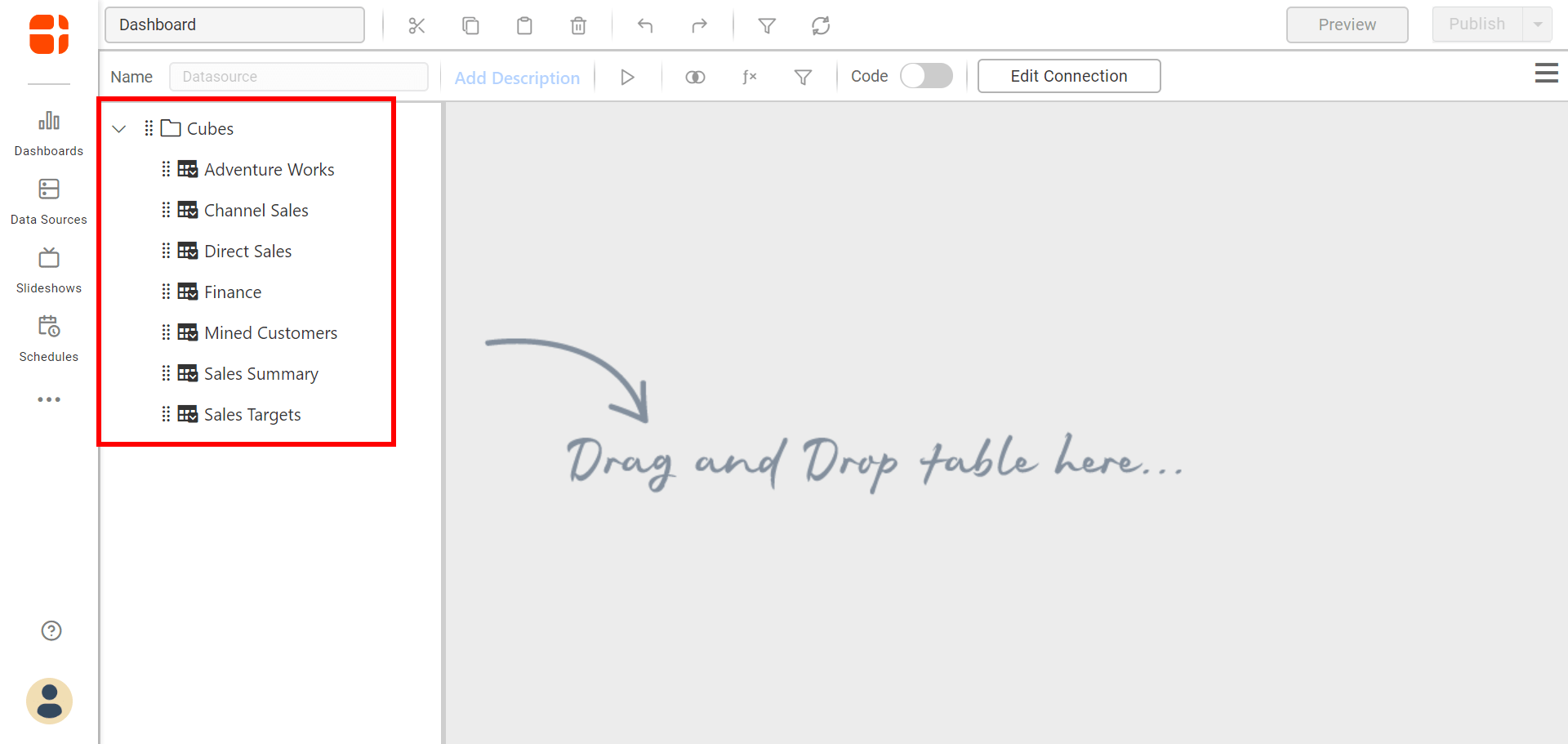The width and height of the screenshot is (1568, 744).
Task: Click the Add Description link
Action: coord(517,78)
